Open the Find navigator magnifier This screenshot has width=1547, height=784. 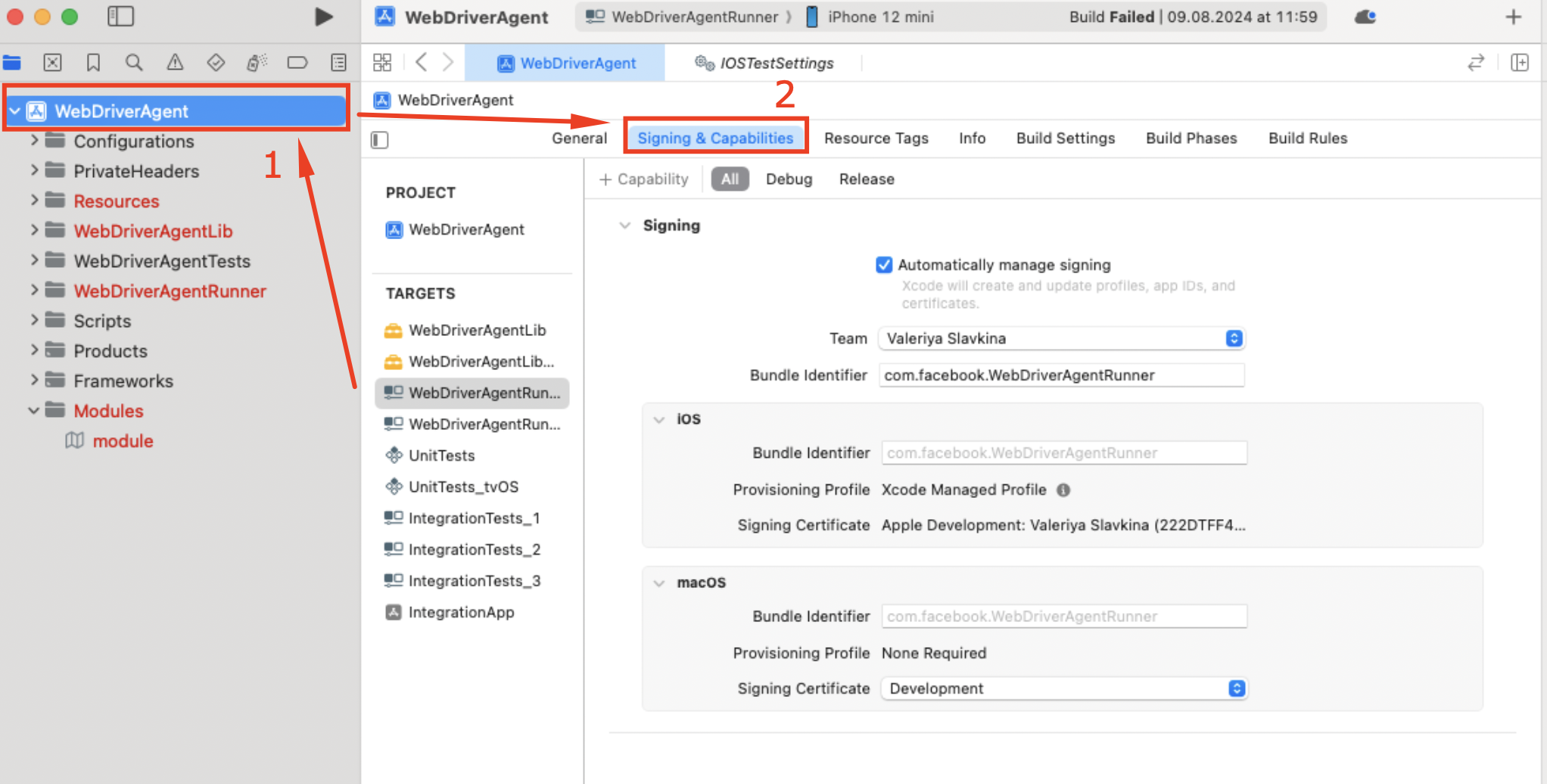pyautogui.click(x=134, y=63)
